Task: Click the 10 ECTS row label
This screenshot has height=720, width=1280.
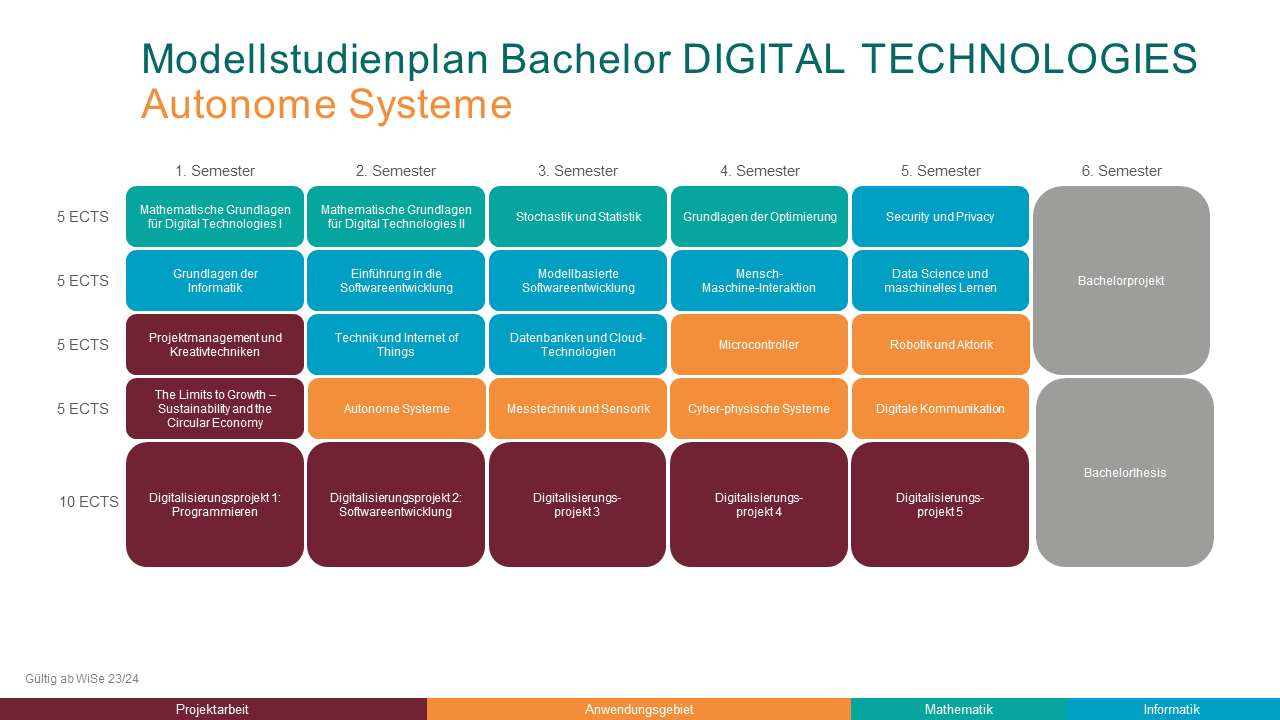Action: click(89, 502)
